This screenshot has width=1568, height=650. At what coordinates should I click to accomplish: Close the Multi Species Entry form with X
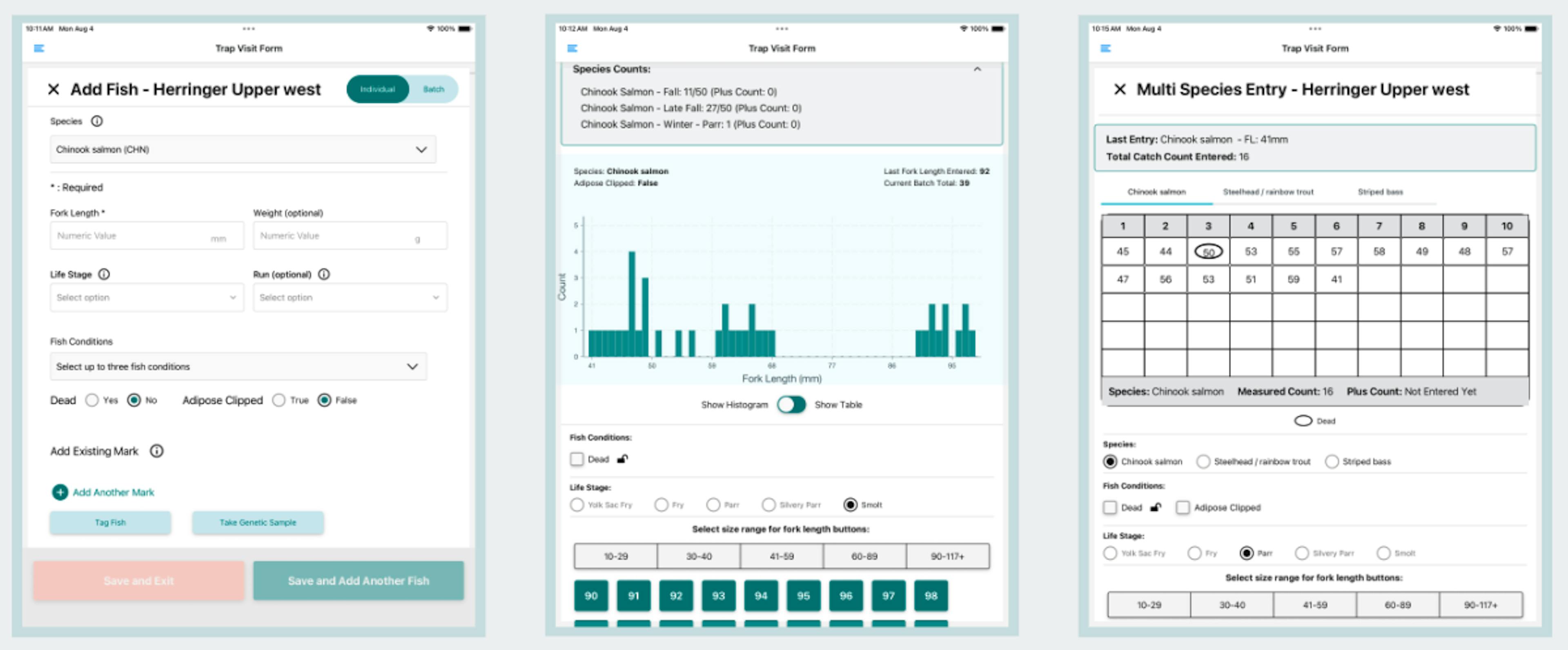pos(1119,89)
